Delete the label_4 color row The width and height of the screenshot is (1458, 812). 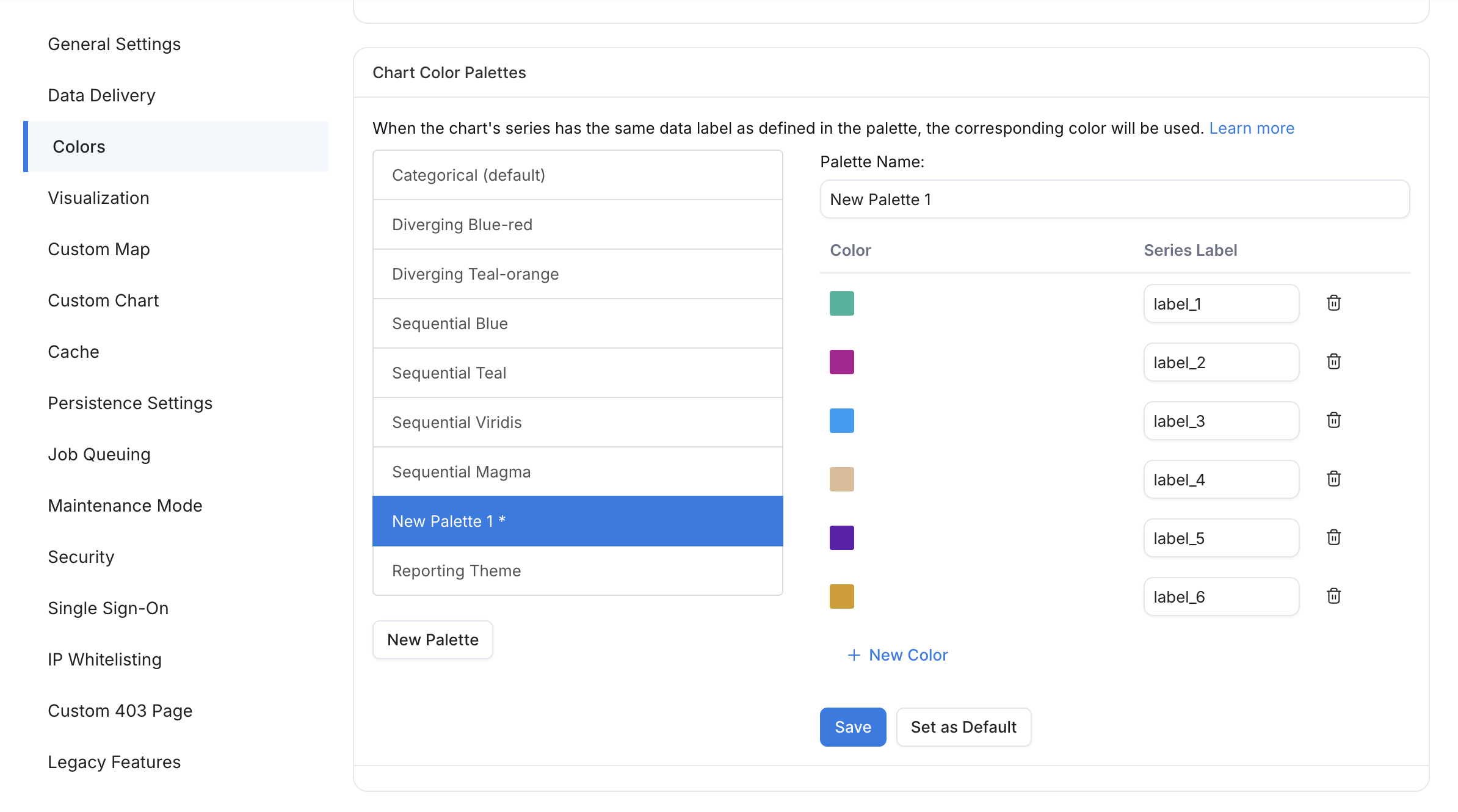tap(1334, 479)
